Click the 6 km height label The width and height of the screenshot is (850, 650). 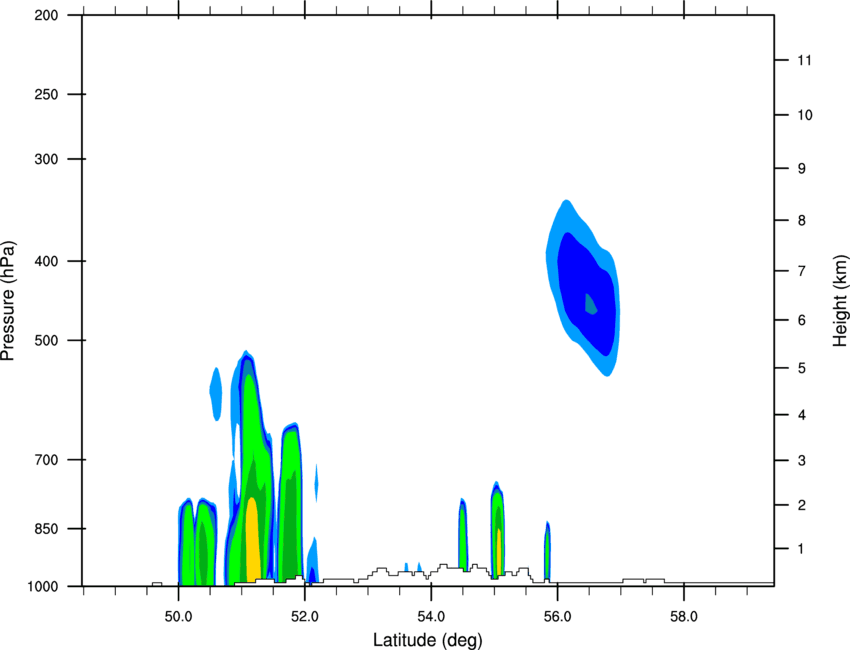802,320
